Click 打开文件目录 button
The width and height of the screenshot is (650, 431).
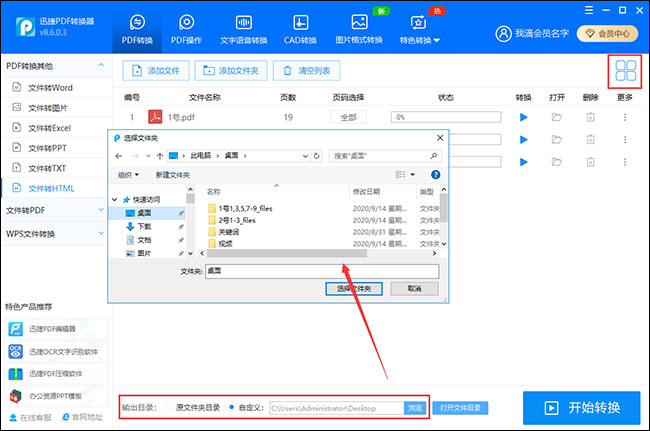460,408
